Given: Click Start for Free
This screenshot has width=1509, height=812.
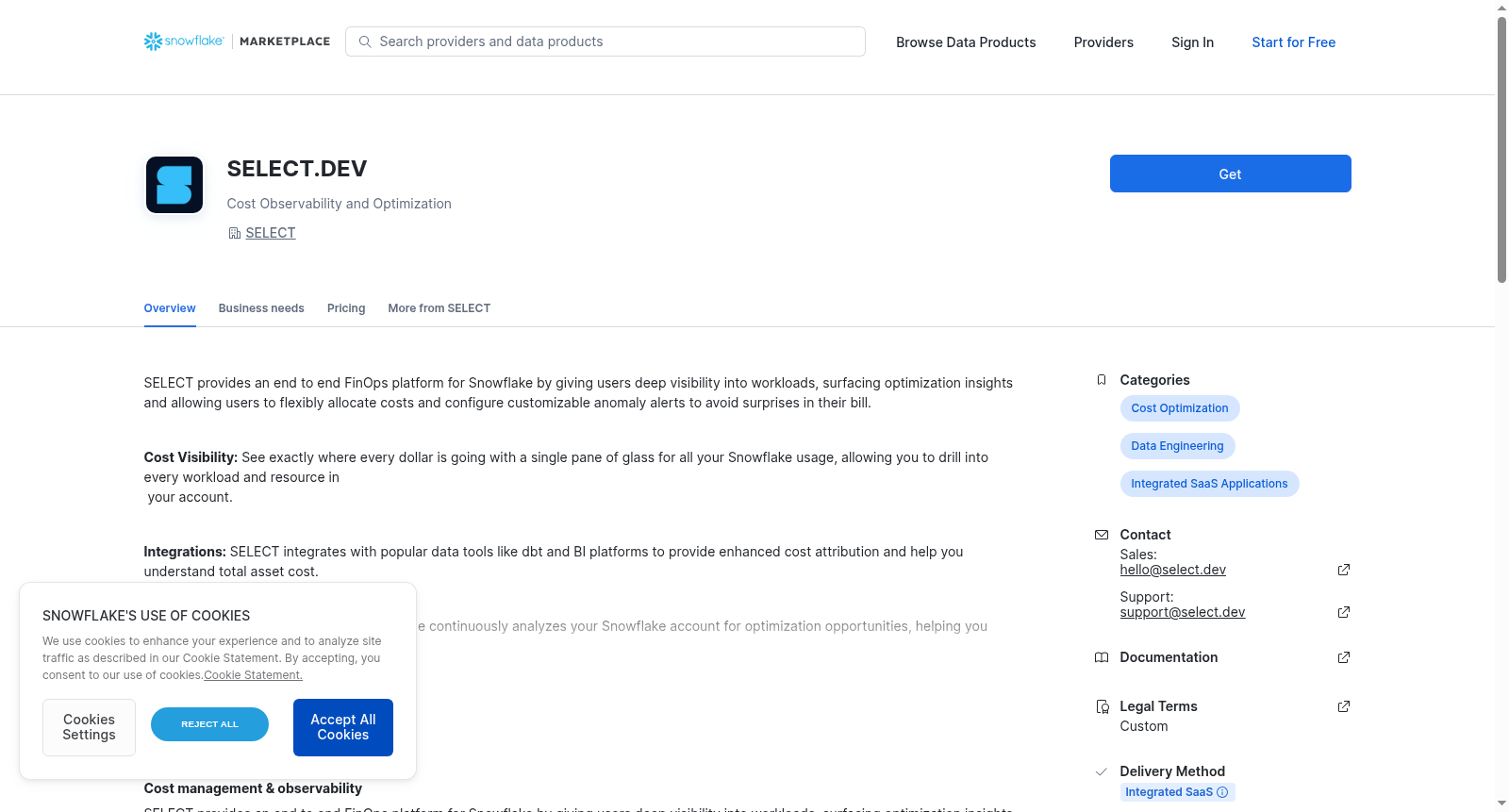Looking at the screenshot, I should coord(1293,42).
